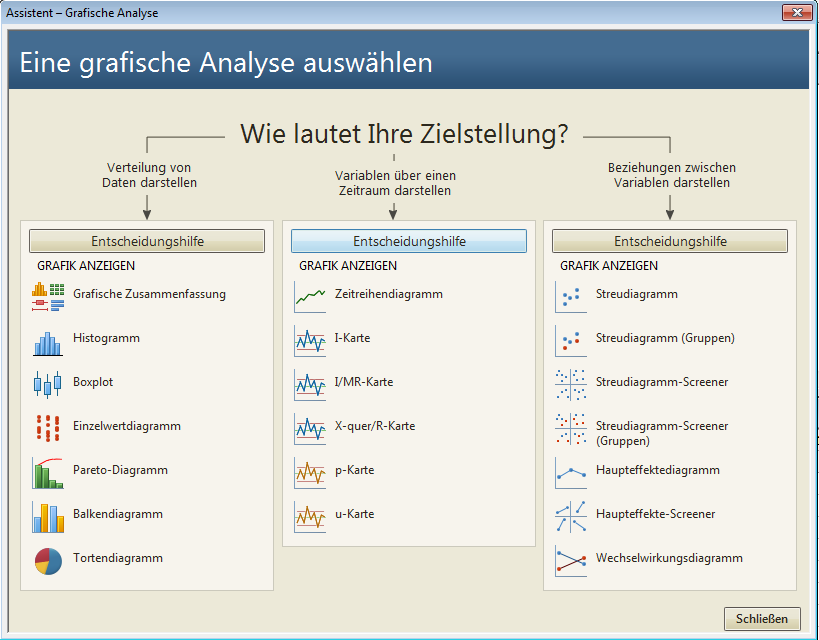Screen dimensions: 819x640
Task: Click the Pareto-Diagramm icon
Action: (x=48, y=473)
